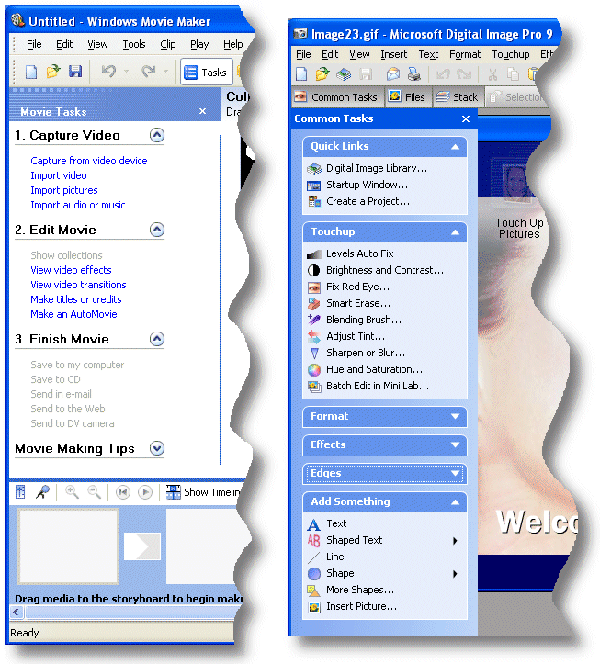Redo arrow in Movie Maker toolbar
The height and width of the screenshot is (664, 600).
pyautogui.click(x=148, y=71)
